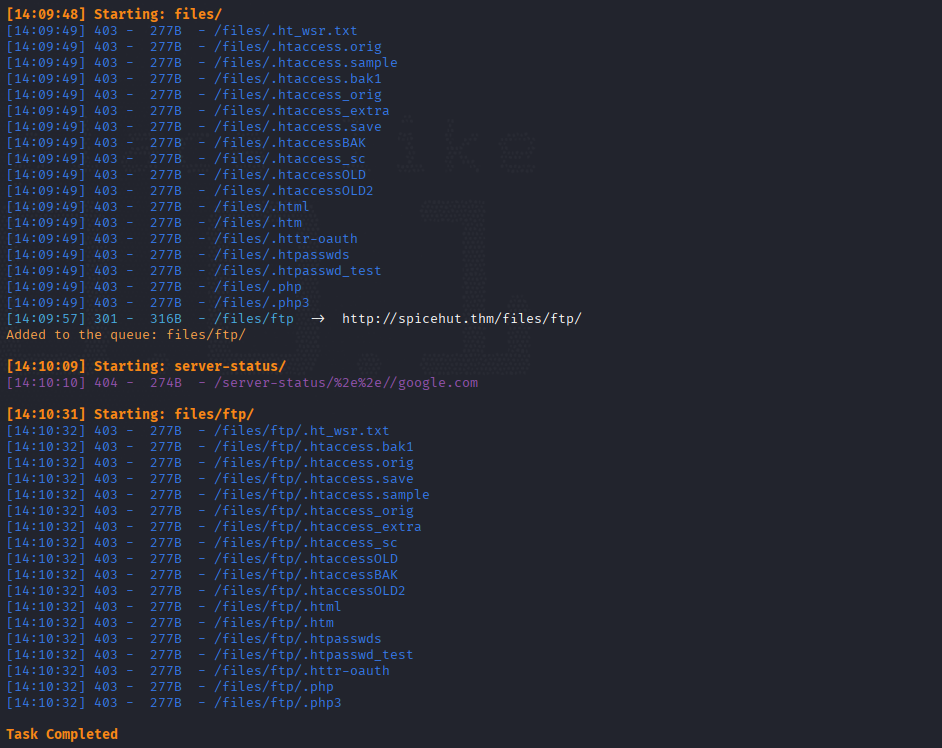Screen dimensions: 942x748
Task: Select the "/files/.htaccessBAK" path
Action: [290, 143]
